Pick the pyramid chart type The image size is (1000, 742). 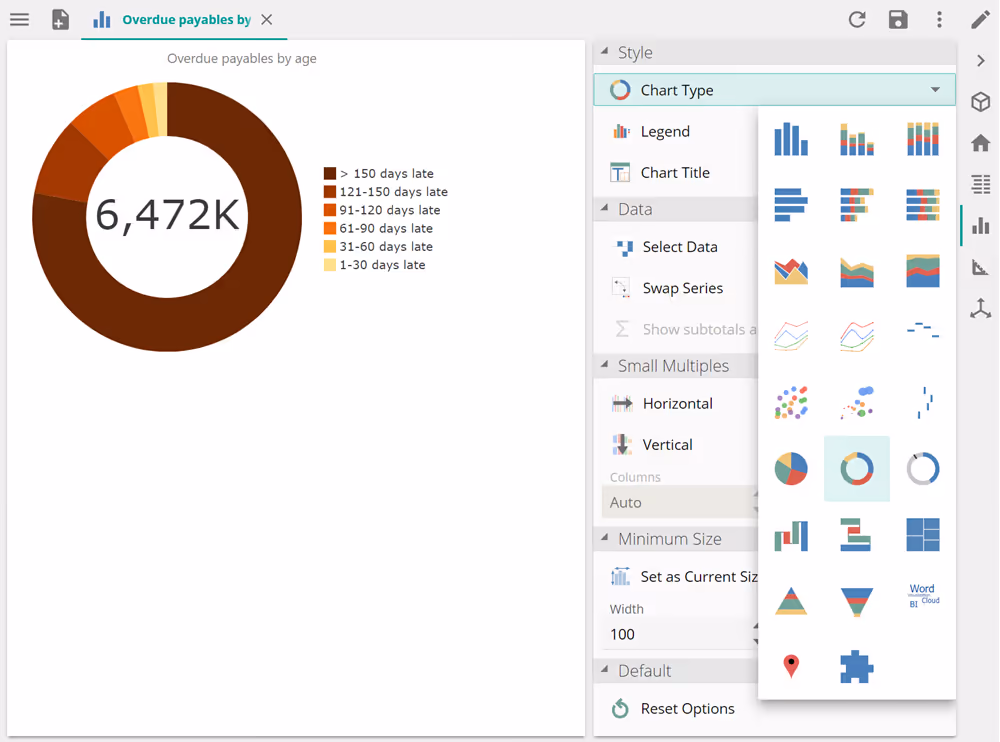tap(791, 601)
